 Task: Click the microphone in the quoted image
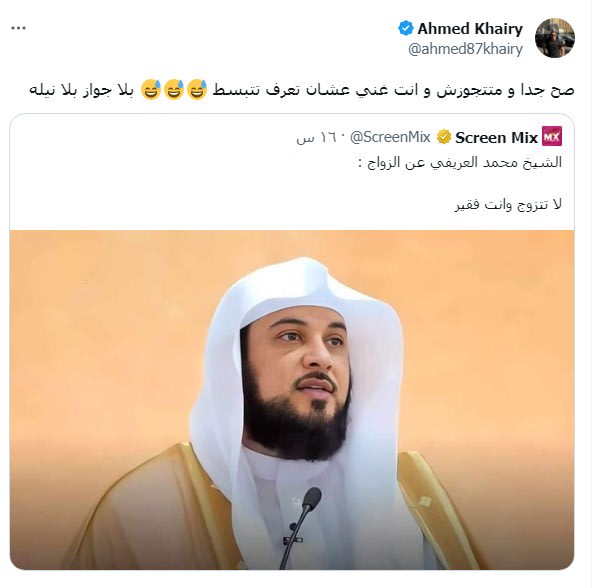point(301,528)
